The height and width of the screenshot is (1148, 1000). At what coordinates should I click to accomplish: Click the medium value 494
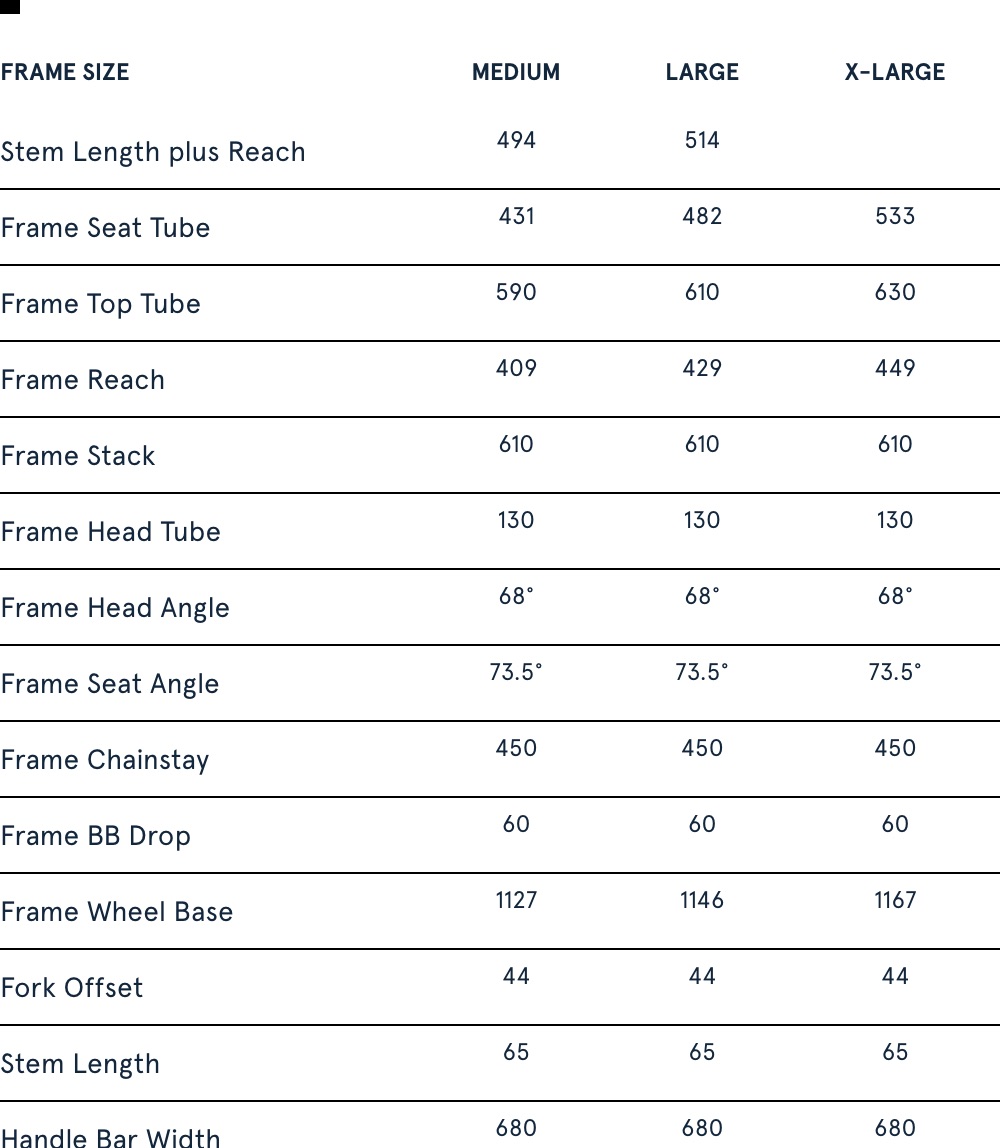(x=516, y=140)
